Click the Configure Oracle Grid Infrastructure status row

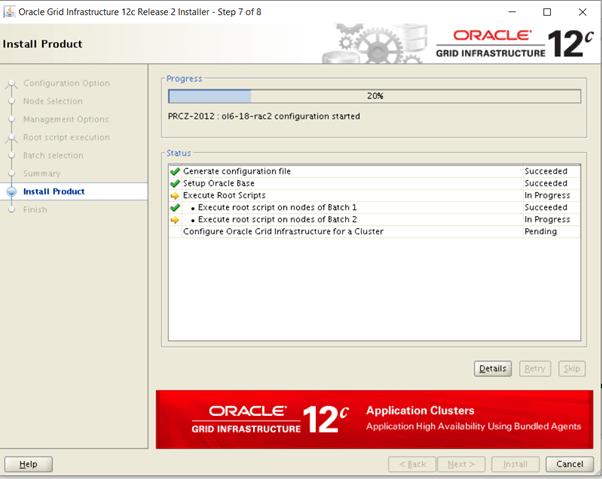coord(283,232)
